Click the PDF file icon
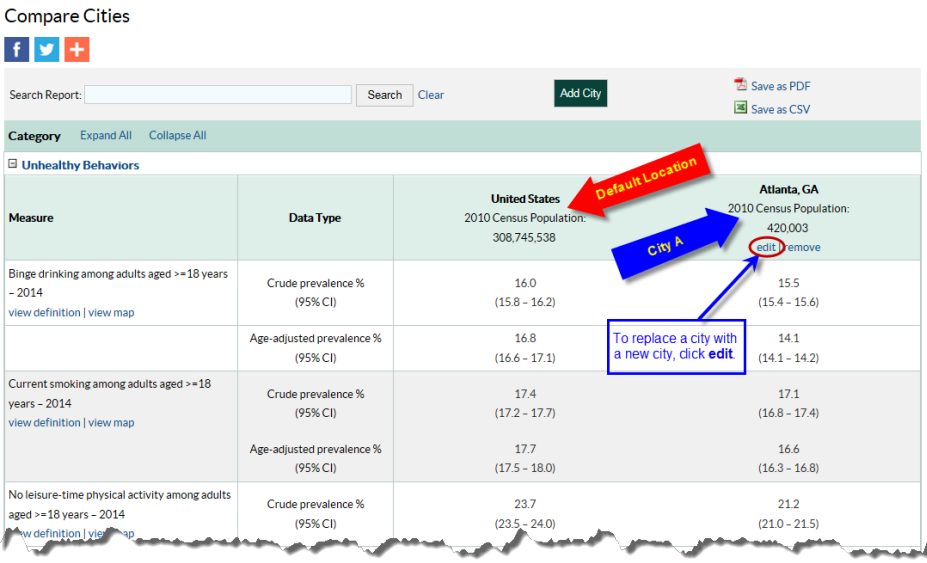The height and width of the screenshot is (563, 927). (741, 85)
